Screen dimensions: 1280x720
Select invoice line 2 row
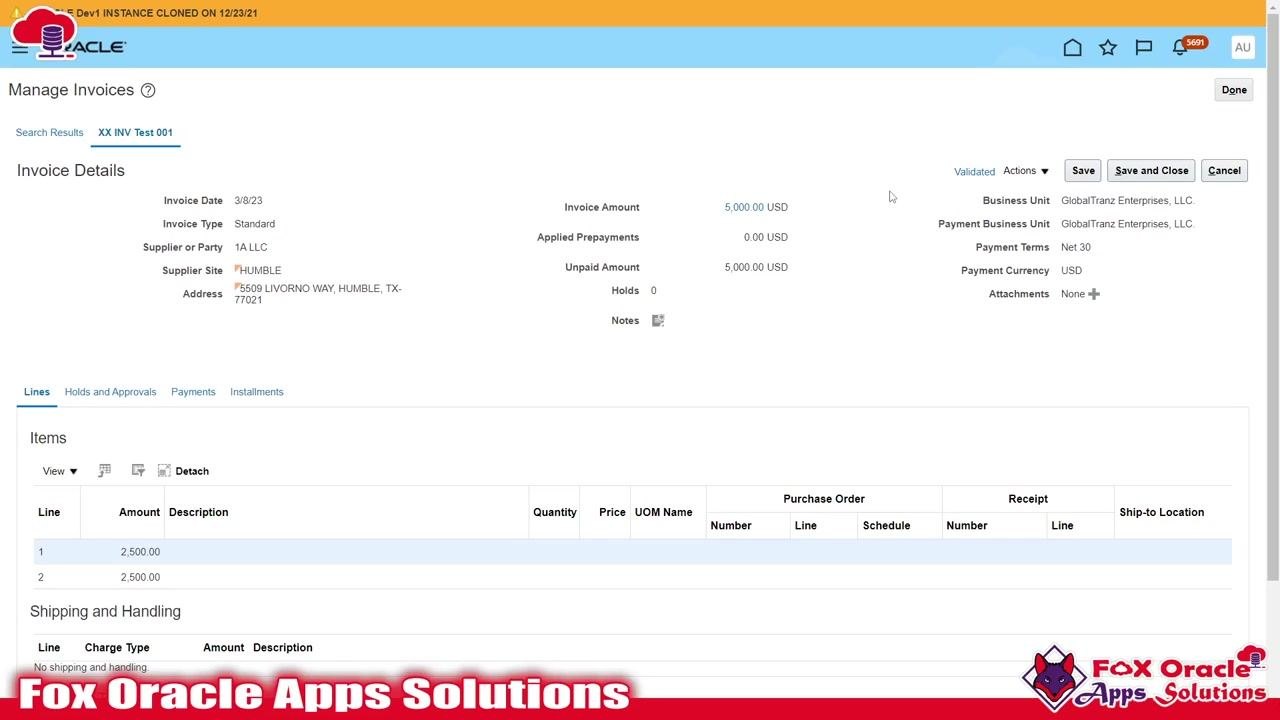click(x=632, y=577)
